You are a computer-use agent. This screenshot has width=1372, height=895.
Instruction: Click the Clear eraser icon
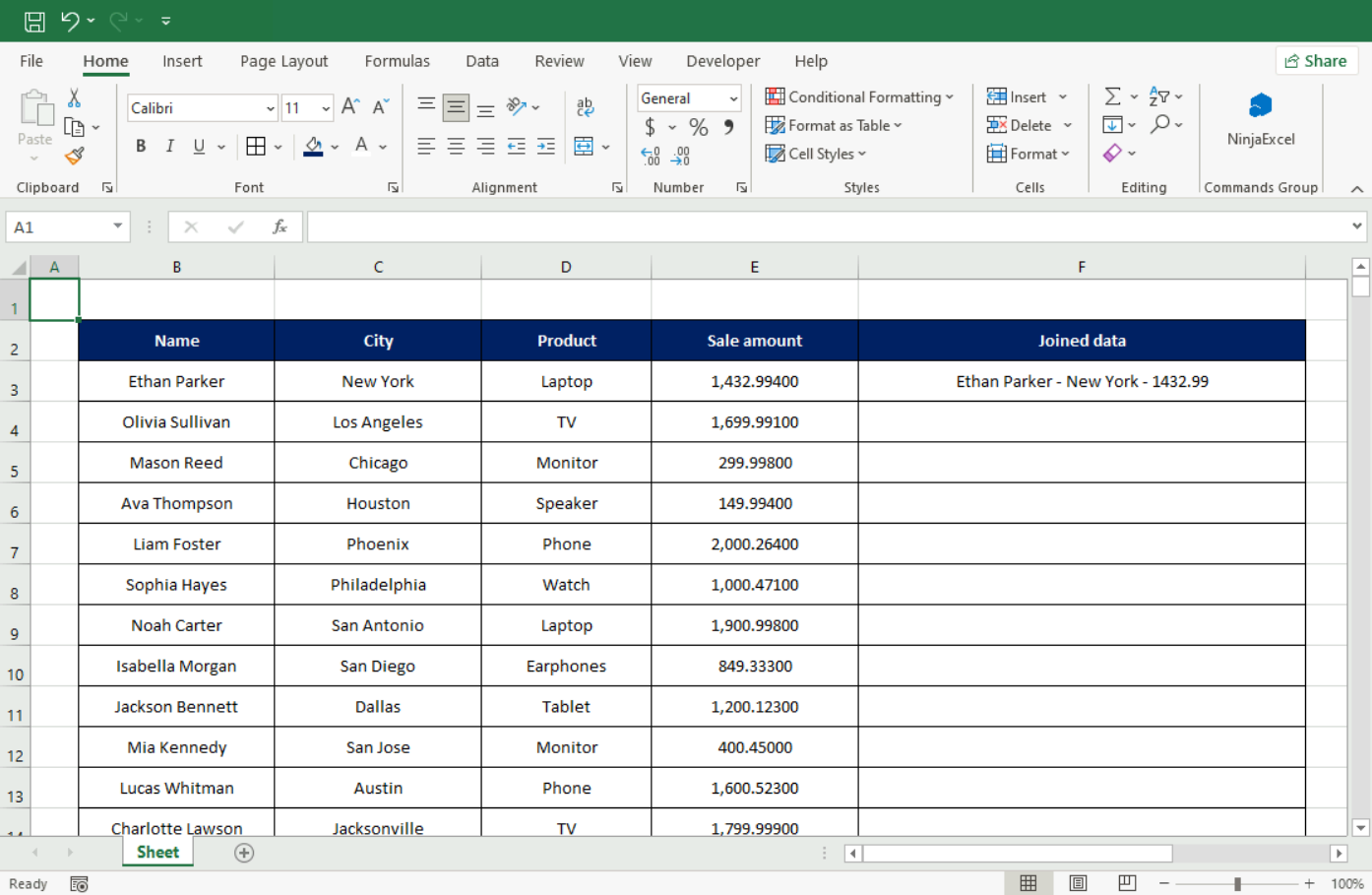pyautogui.click(x=1112, y=153)
